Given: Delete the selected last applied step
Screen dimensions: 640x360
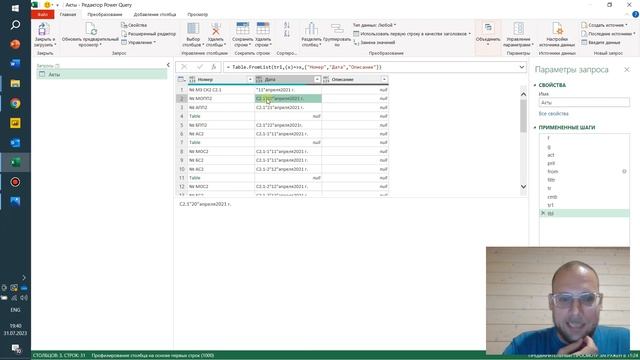Looking at the screenshot, I should (543, 213).
